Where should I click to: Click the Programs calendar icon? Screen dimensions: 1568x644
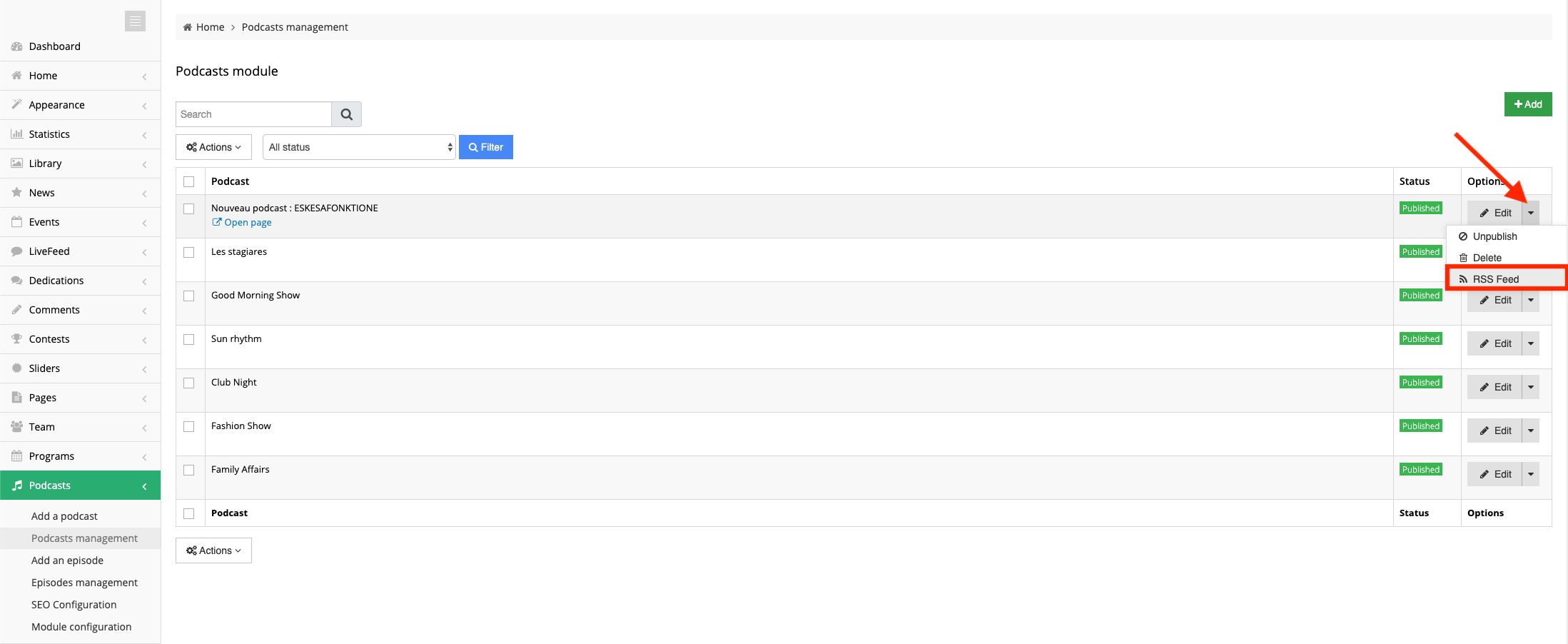[17, 456]
